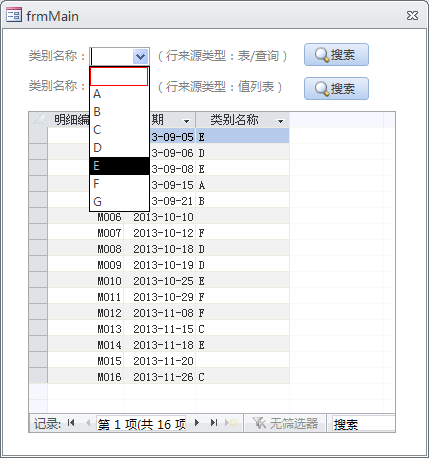Screen dimensions: 429x458
Task: Click the new blank record icon
Action: coord(231,423)
